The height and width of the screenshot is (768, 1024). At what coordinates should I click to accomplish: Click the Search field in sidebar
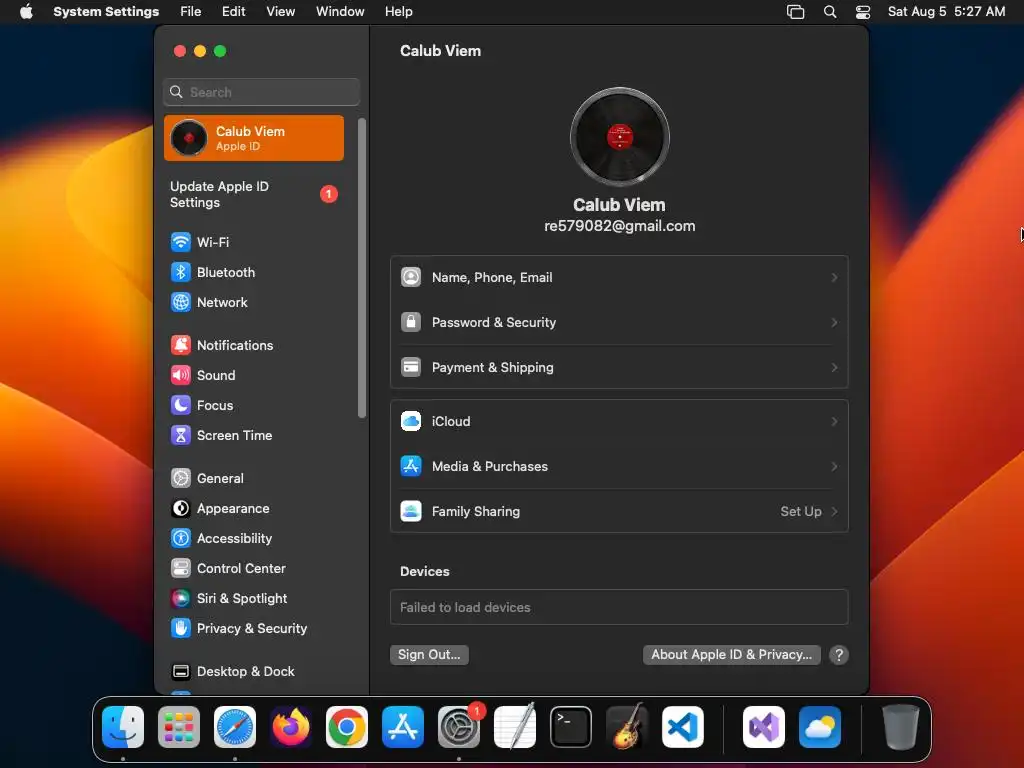261,92
